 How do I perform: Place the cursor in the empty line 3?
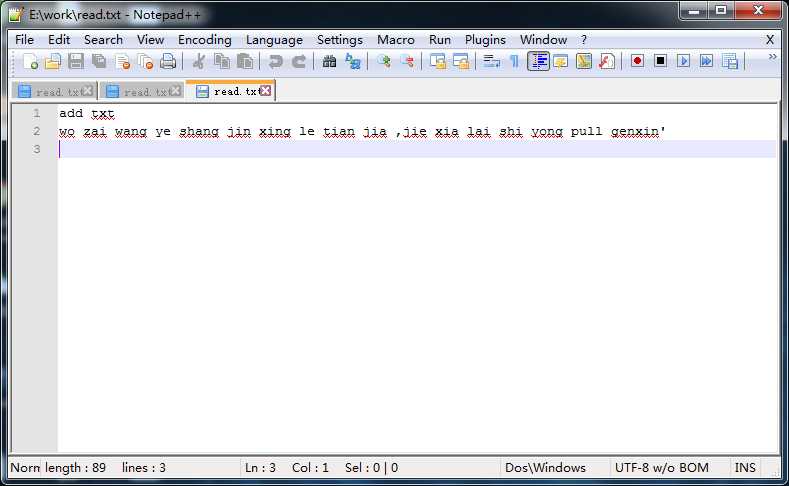click(x=417, y=149)
